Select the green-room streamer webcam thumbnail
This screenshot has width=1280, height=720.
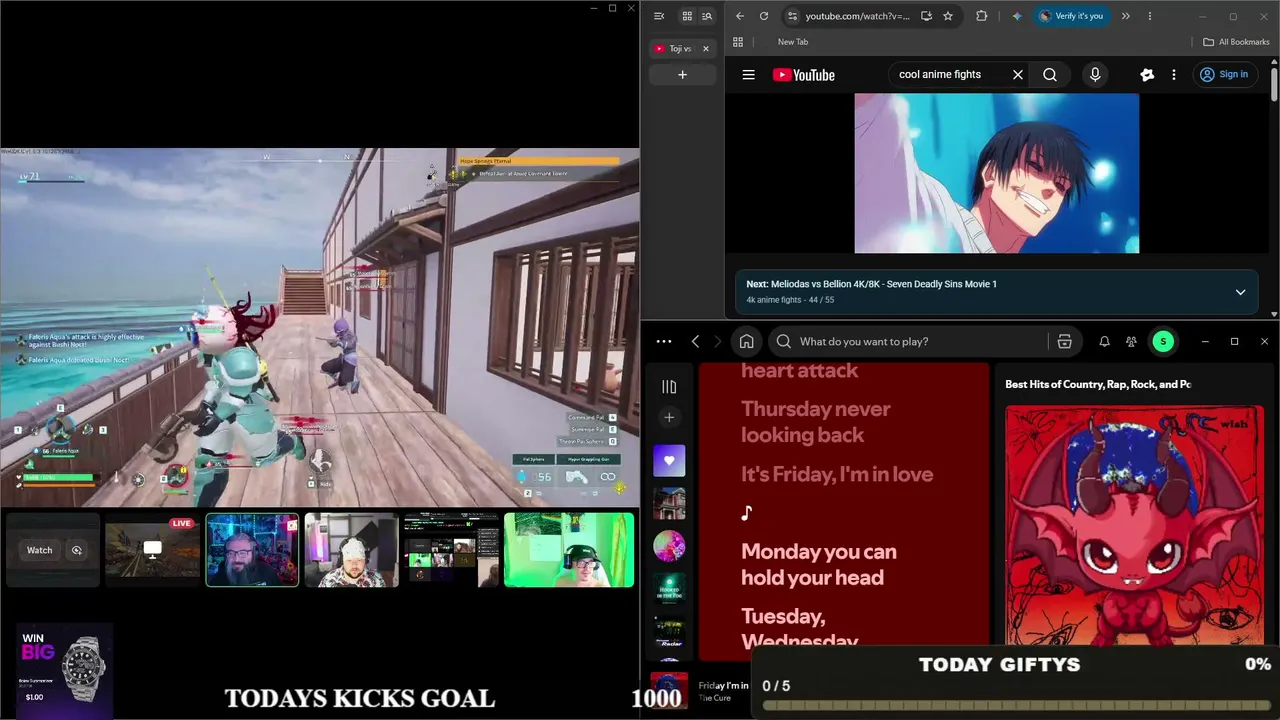coord(569,550)
